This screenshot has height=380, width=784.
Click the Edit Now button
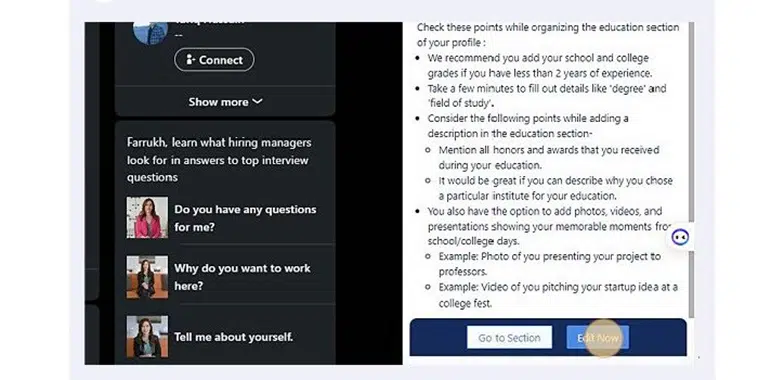point(598,338)
